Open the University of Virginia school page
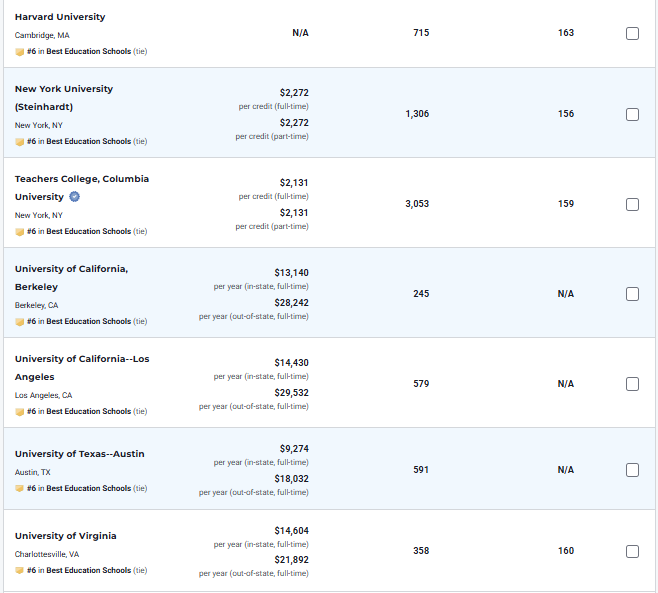Image resolution: width=658 pixels, height=593 pixels. tap(65, 536)
